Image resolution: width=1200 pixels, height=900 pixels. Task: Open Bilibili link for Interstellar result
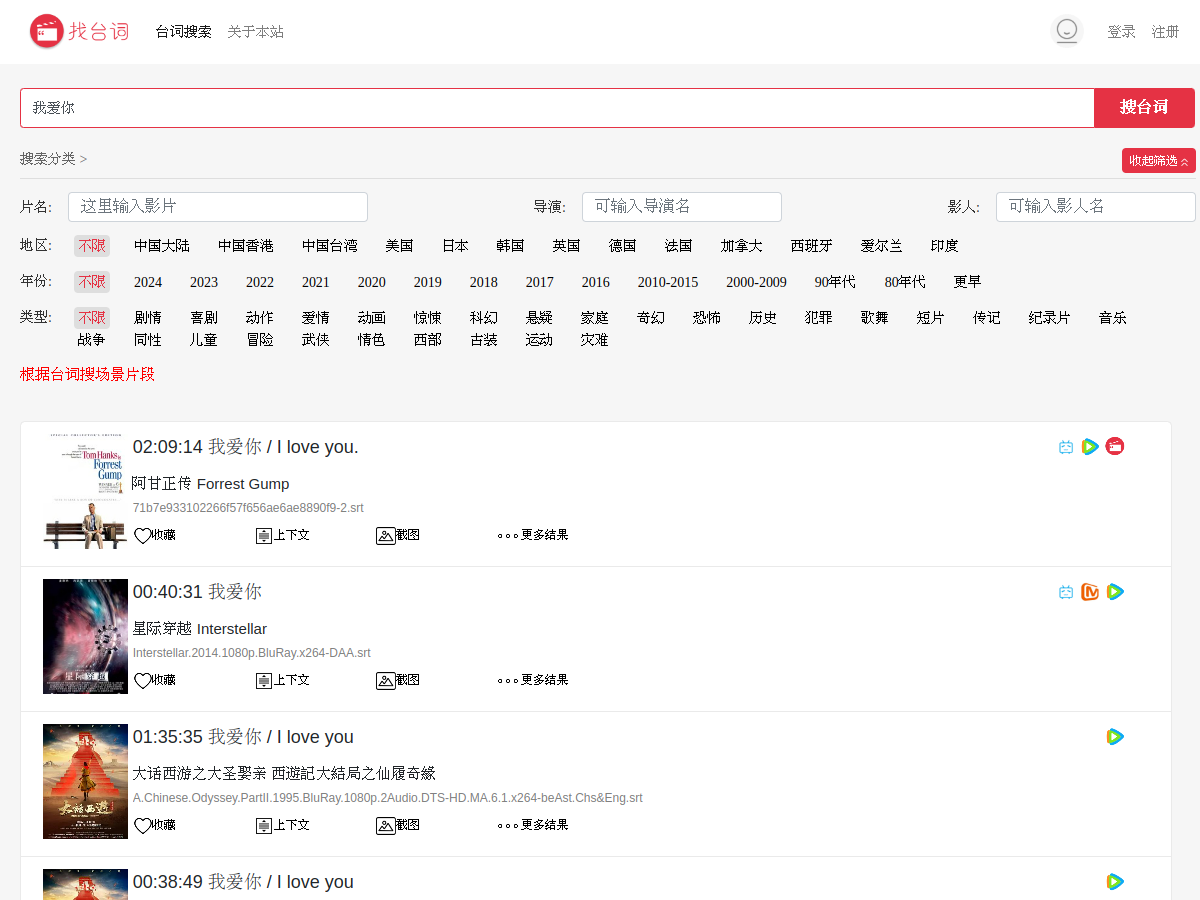[x=1066, y=592]
